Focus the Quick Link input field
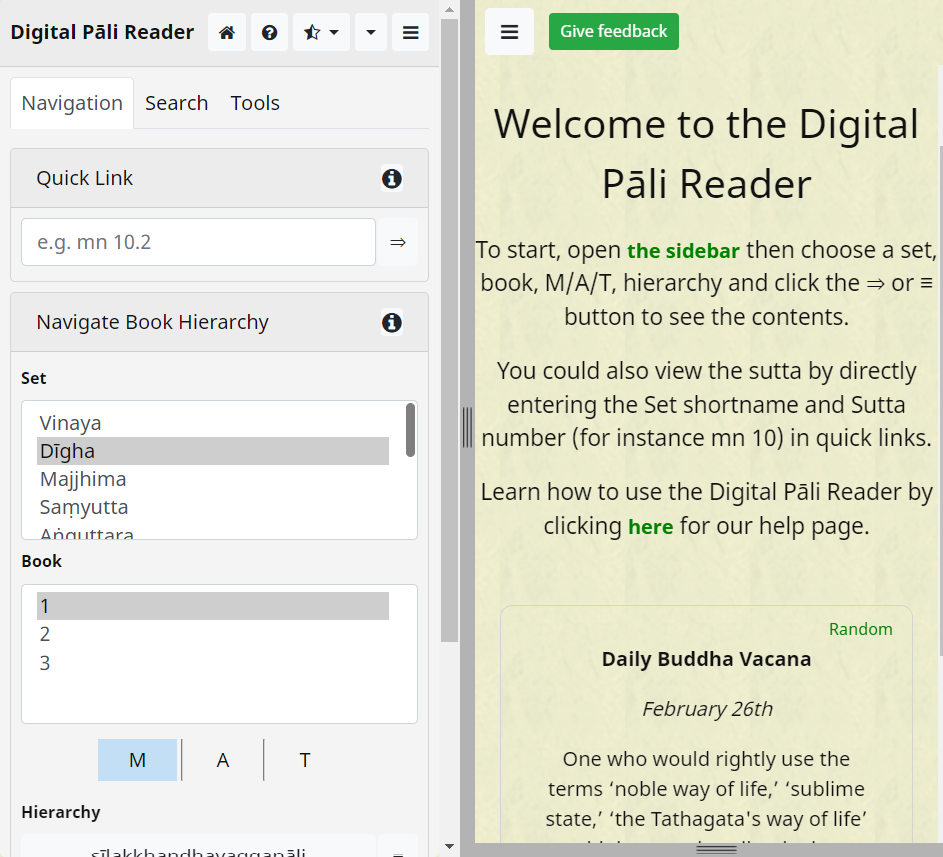Viewport: 943px width, 857px height. (x=198, y=242)
